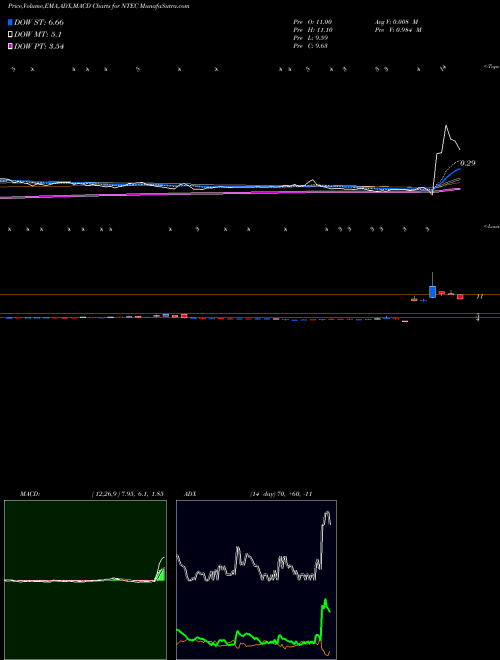
Task: Click the 'DOW PT: 3.54' label
Action: tap(39, 47)
